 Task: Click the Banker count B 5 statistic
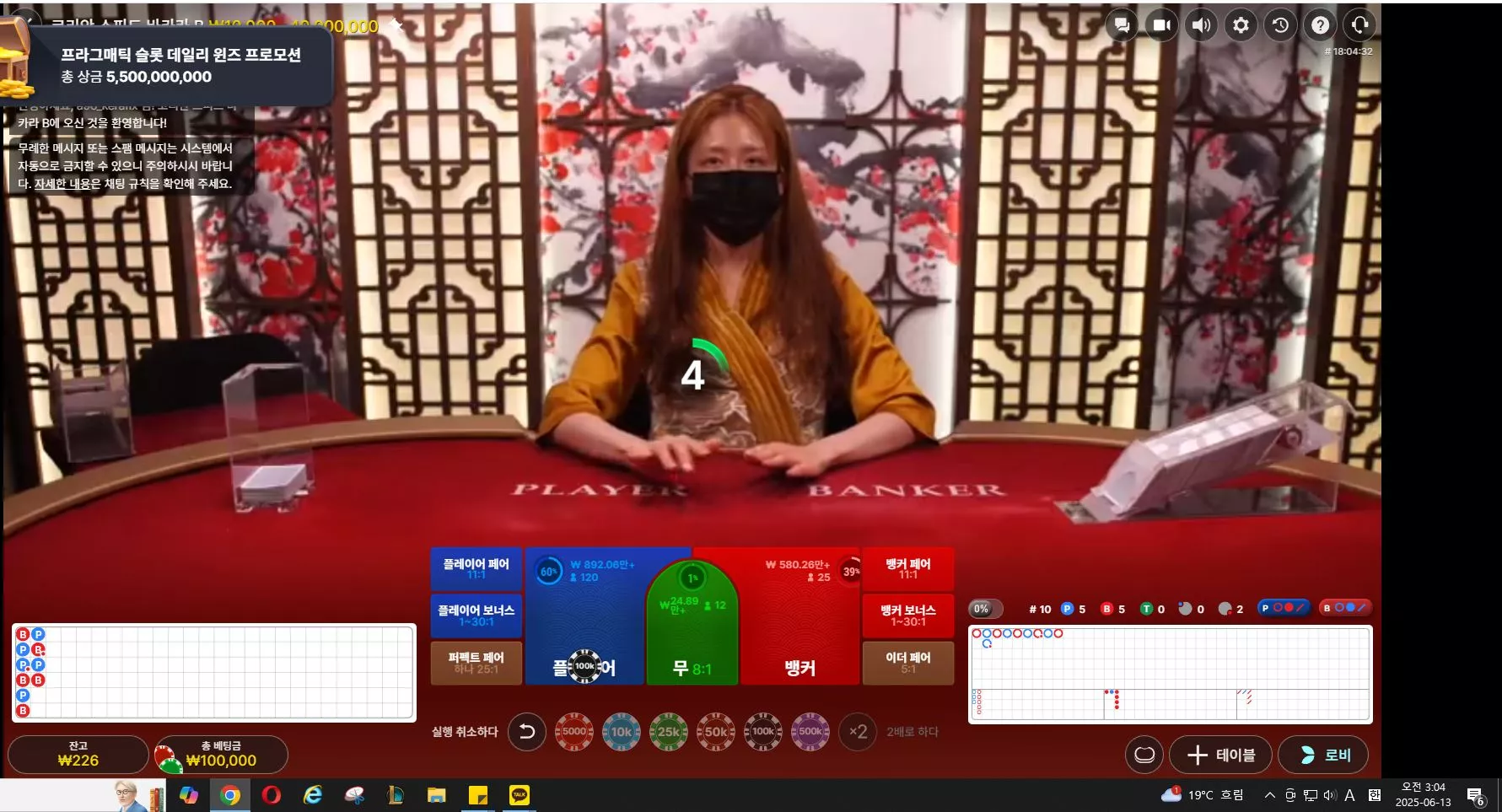[1113, 609]
